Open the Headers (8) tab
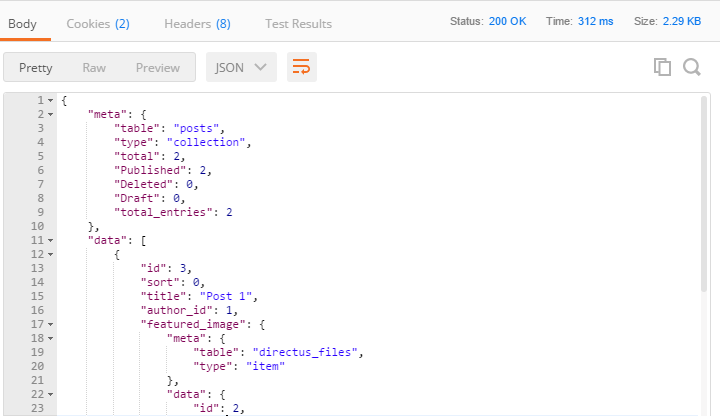 [197, 24]
